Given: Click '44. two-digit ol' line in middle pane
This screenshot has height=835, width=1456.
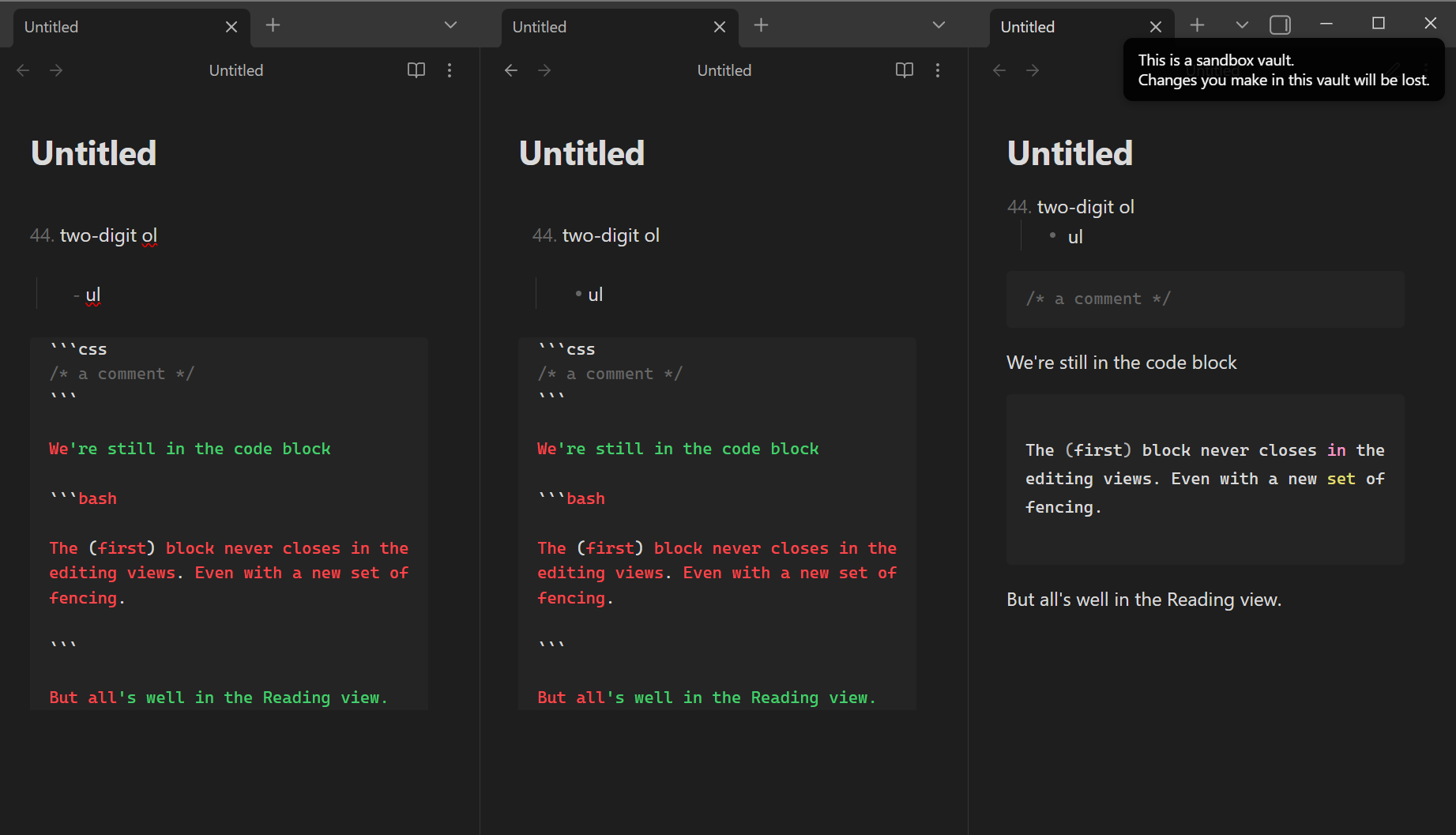Looking at the screenshot, I should (596, 235).
